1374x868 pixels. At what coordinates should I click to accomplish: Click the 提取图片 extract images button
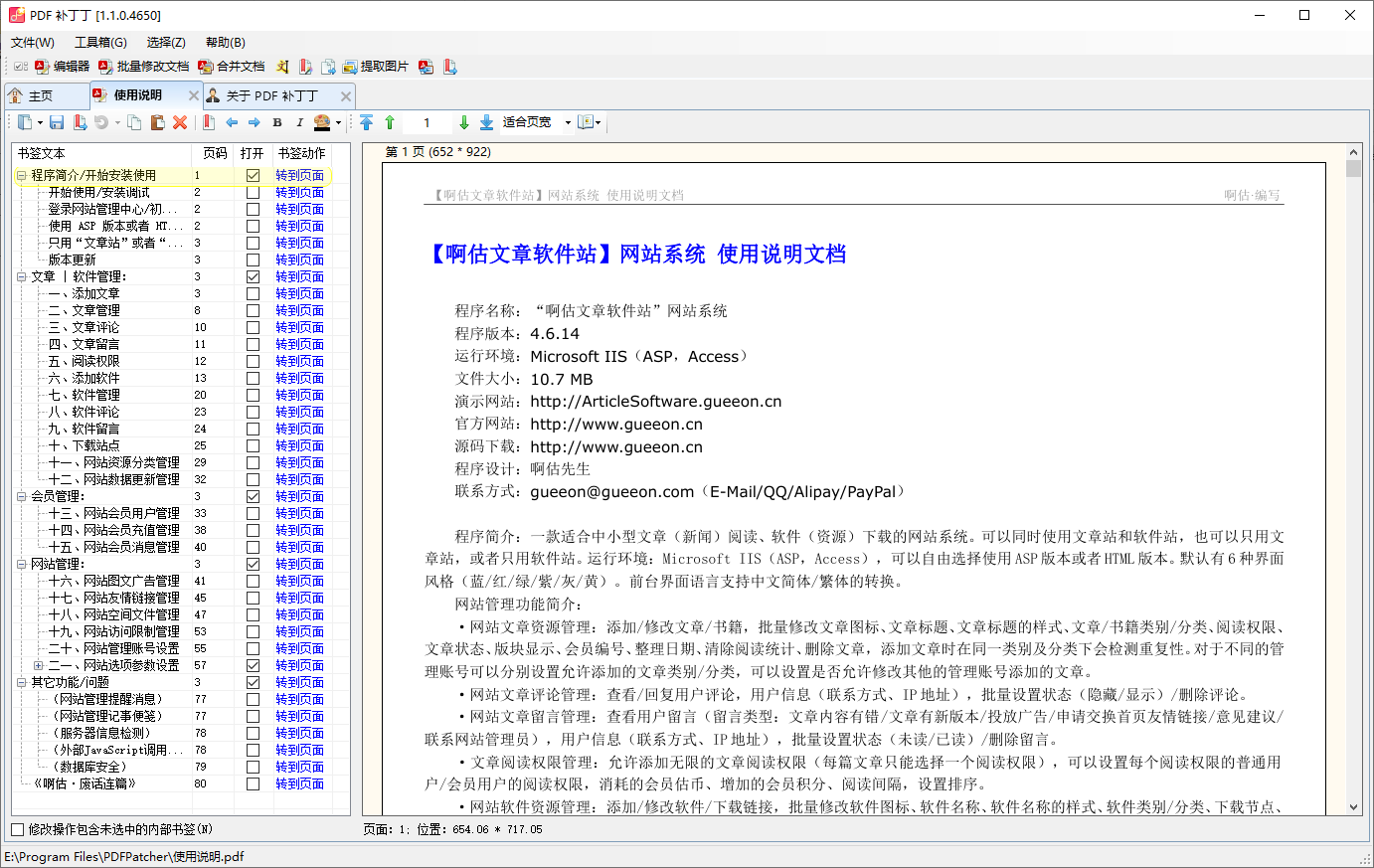point(376,67)
